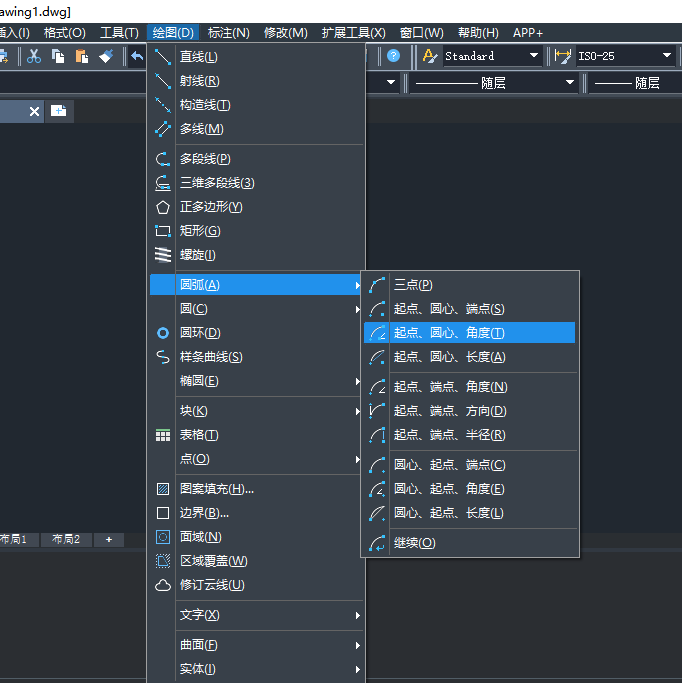This screenshot has width=683, height=683.
Task: Click the 面域(N) region icon
Action: pyautogui.click(x=163, y=537)
